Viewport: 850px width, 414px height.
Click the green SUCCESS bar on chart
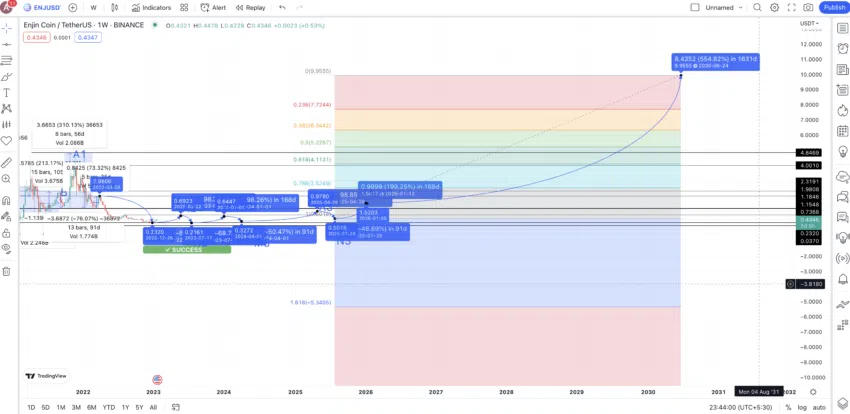(186, 250)
